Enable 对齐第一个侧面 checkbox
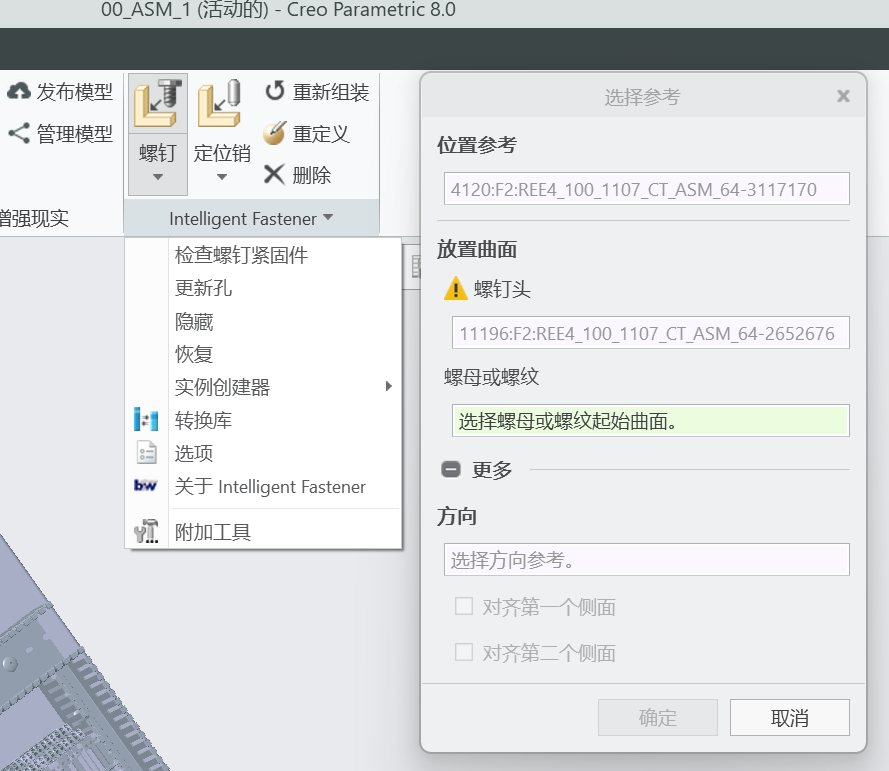 [x=464, y=606]
